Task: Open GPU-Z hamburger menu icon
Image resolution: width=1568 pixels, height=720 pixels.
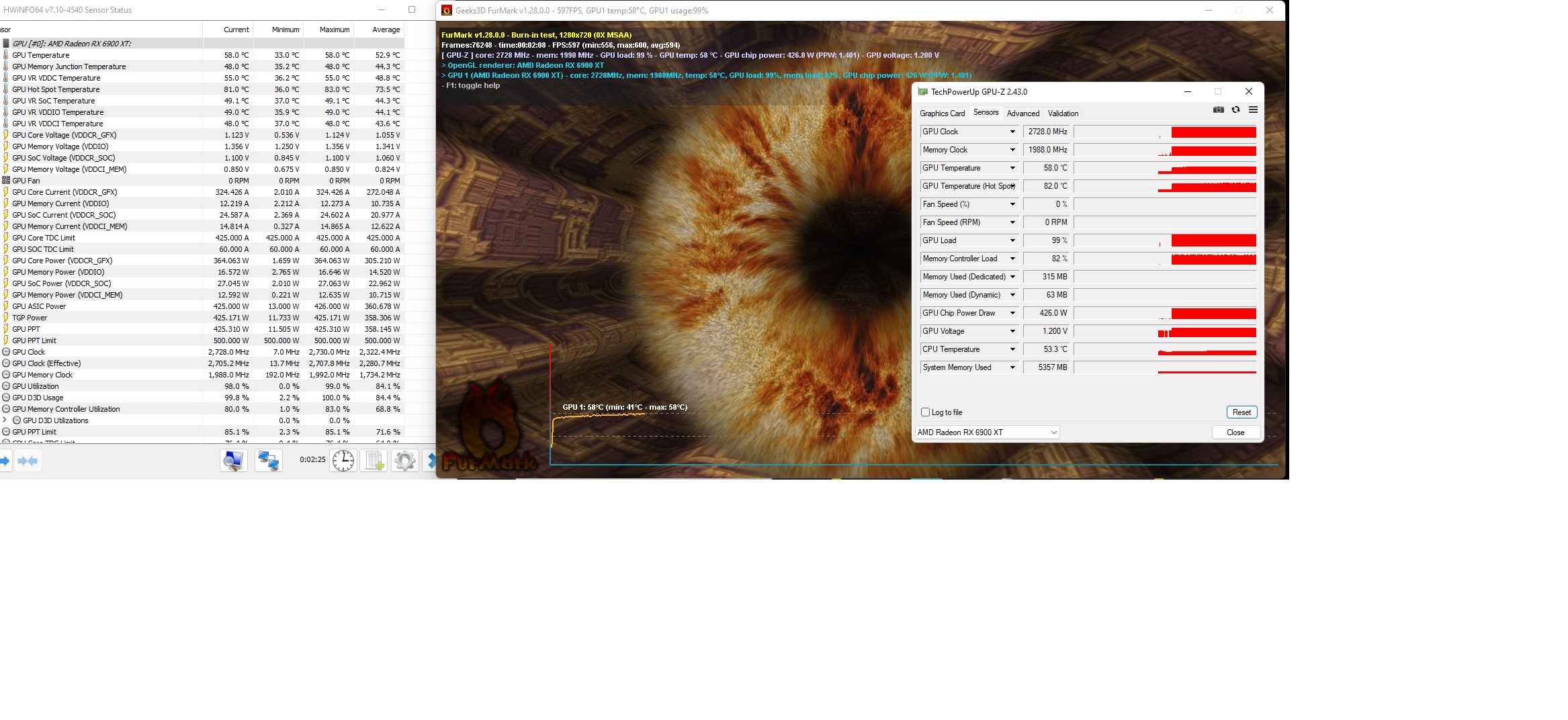Action: 1253,110
